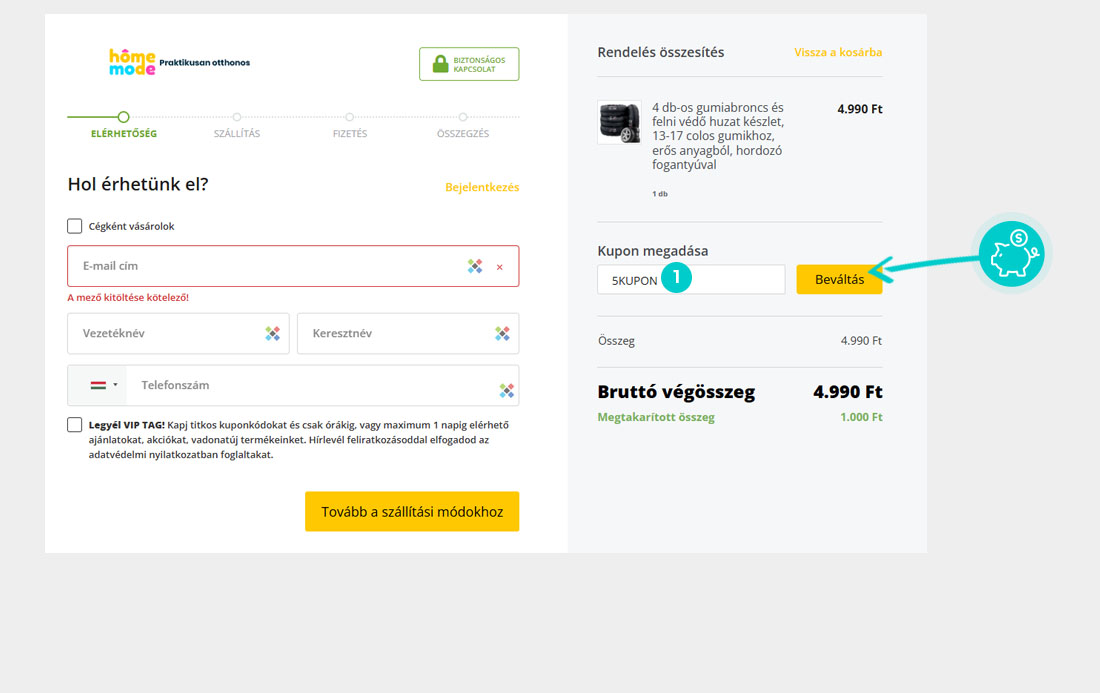The image size is (1100, 693).
Task: Click Tovább a szállítási módokhoz button
Action: pos(412,511)
